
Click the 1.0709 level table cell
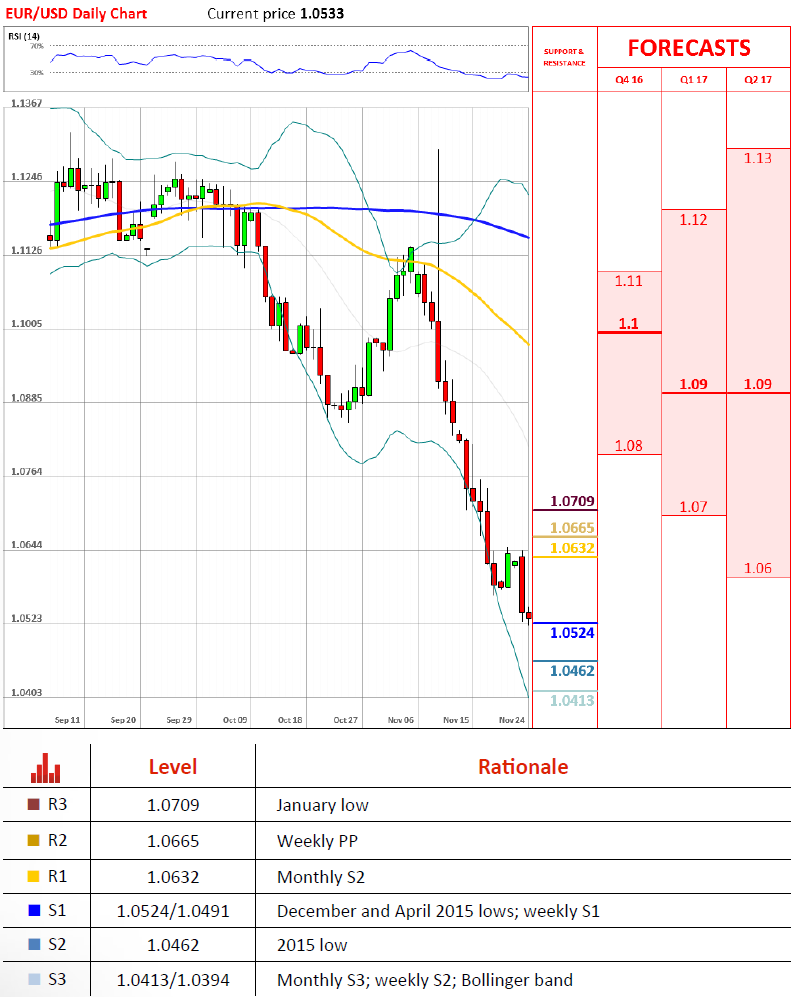[173, 805]
